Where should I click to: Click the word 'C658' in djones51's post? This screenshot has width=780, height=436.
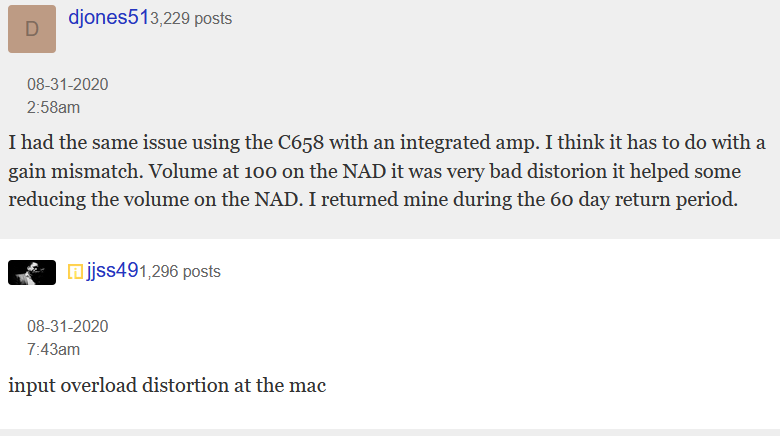[300, 143]
